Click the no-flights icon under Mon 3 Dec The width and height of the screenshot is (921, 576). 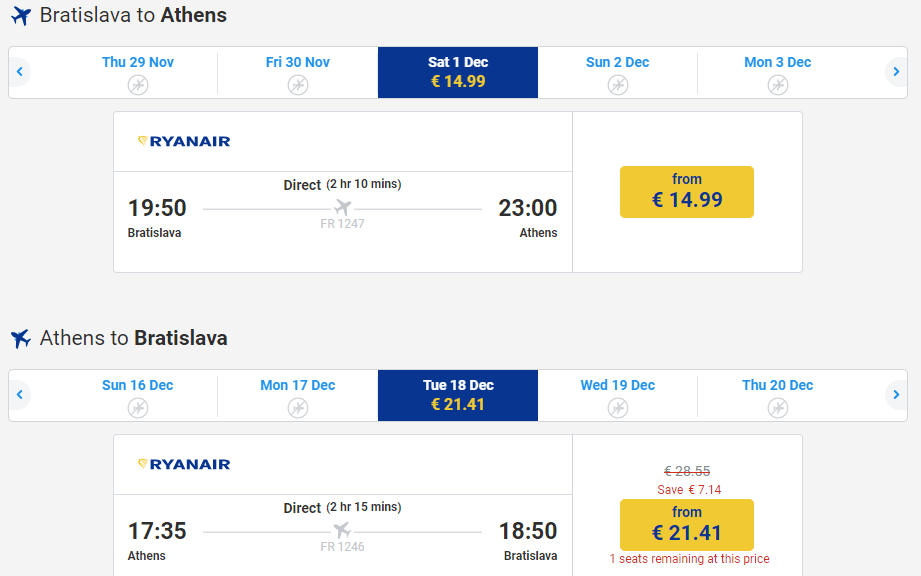pyautogui.click(x=778, y=85)
